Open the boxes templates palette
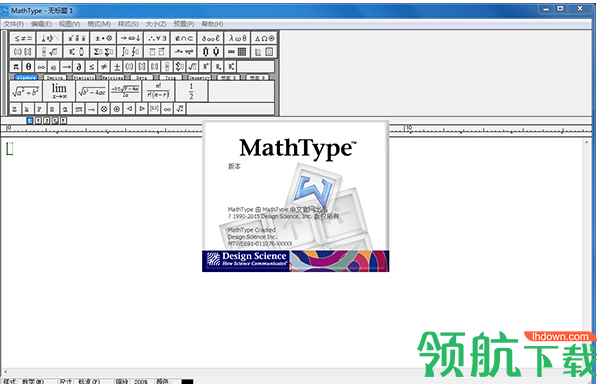 264,52
